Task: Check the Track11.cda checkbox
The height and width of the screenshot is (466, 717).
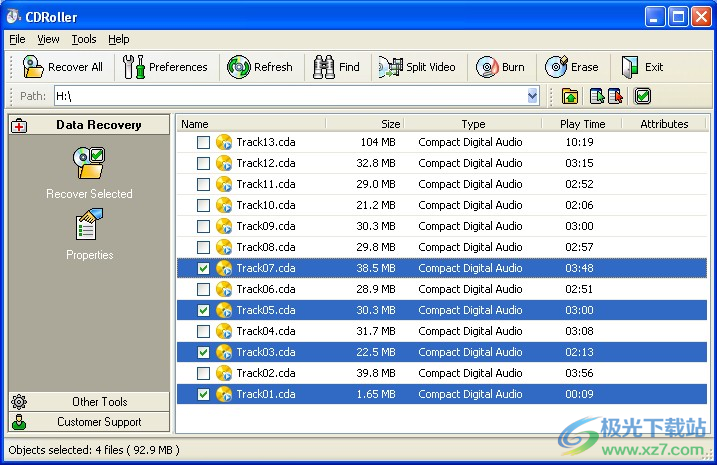Action: tap(203, 184)
